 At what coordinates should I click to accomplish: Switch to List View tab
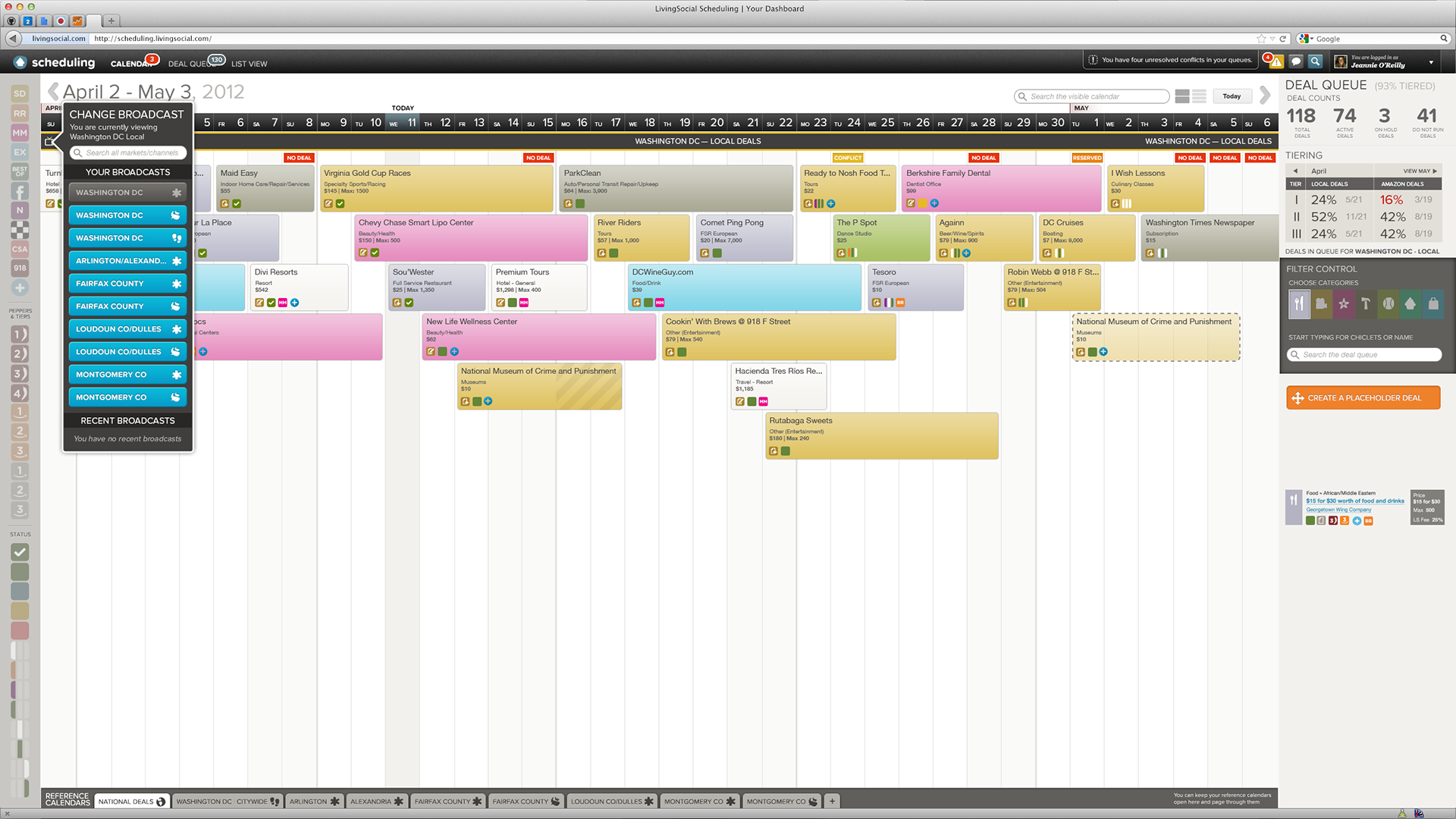tap(249, 64)
